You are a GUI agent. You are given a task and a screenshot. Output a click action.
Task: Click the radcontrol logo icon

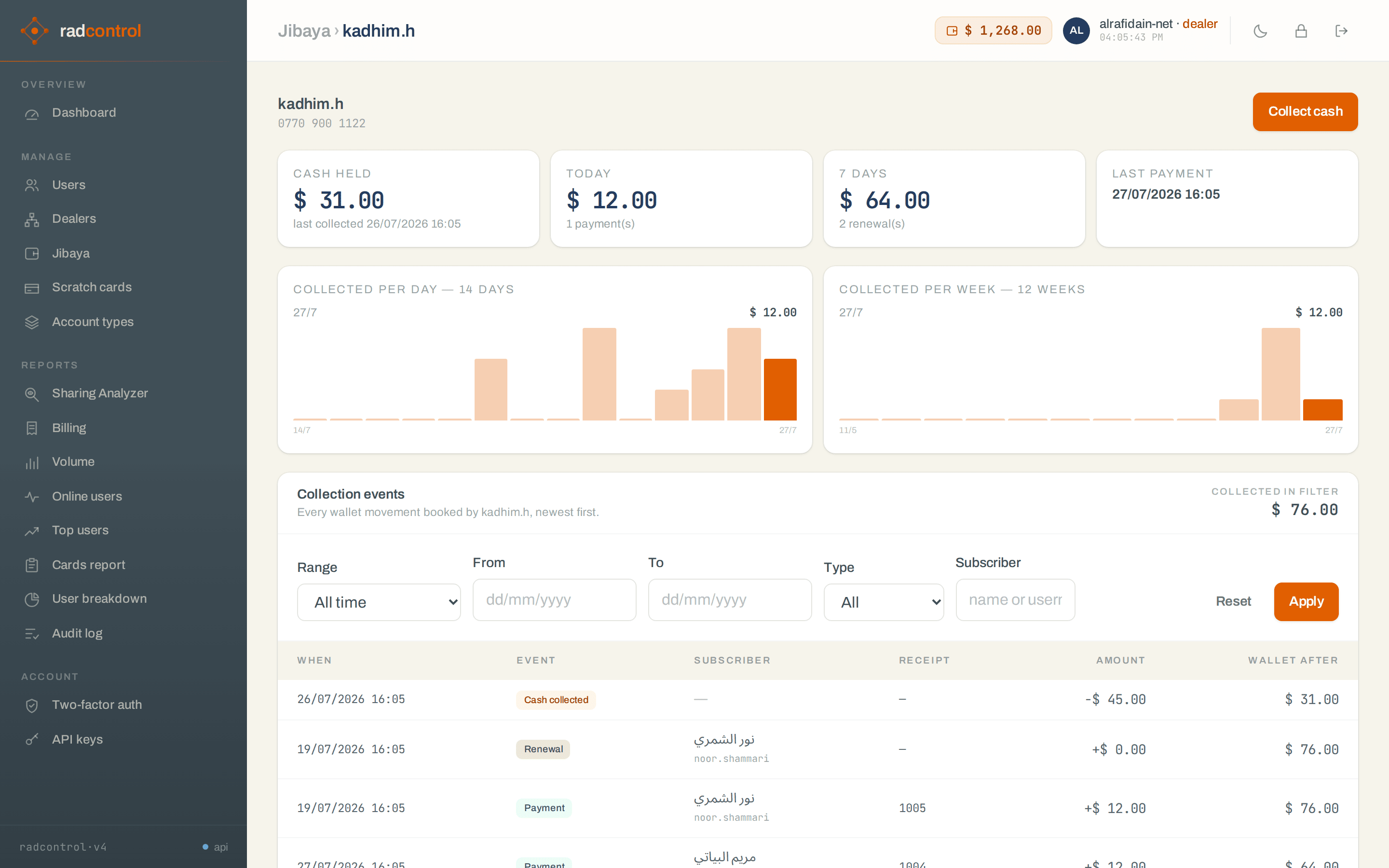point(34,30)
